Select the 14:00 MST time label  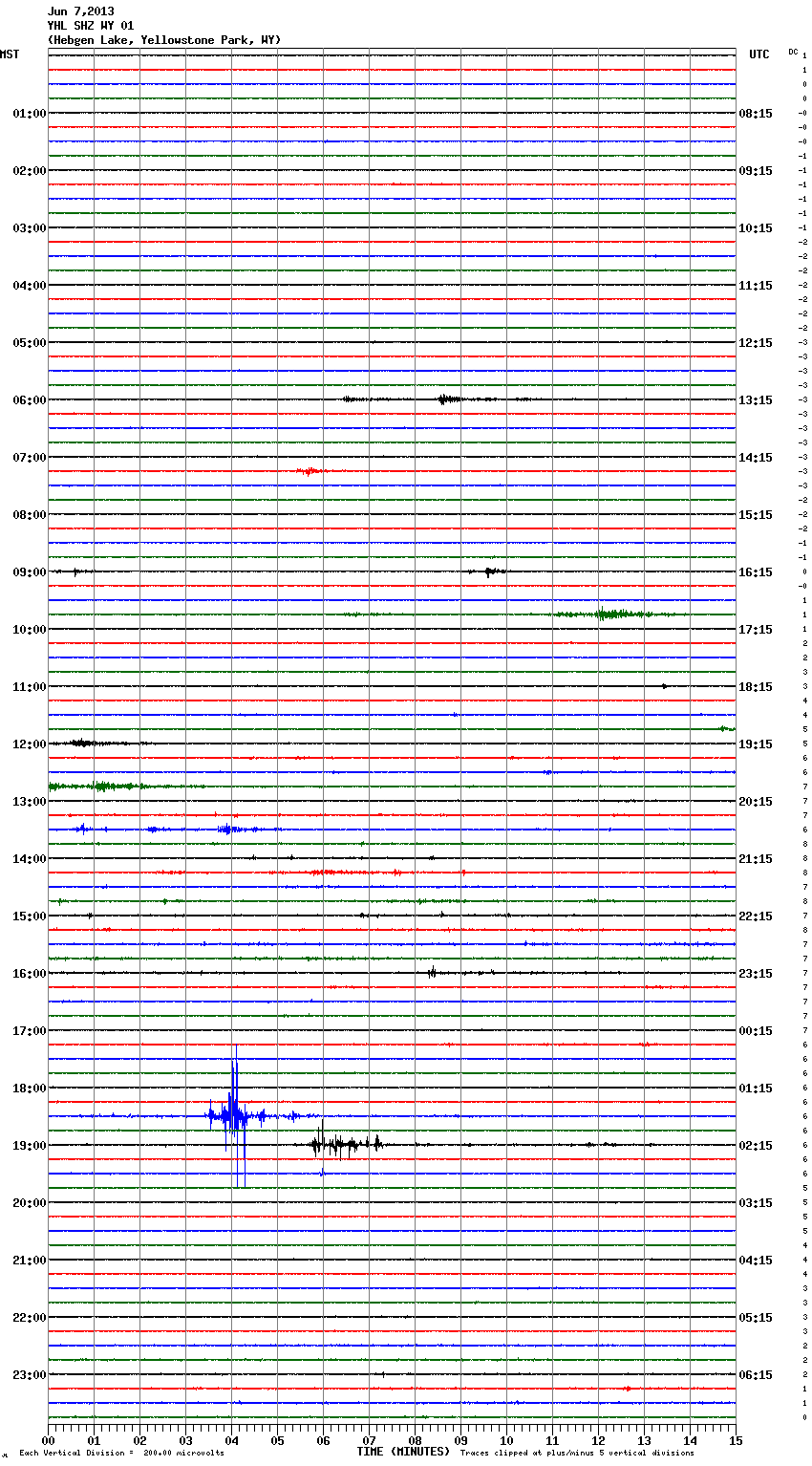(x=30, y=859)
